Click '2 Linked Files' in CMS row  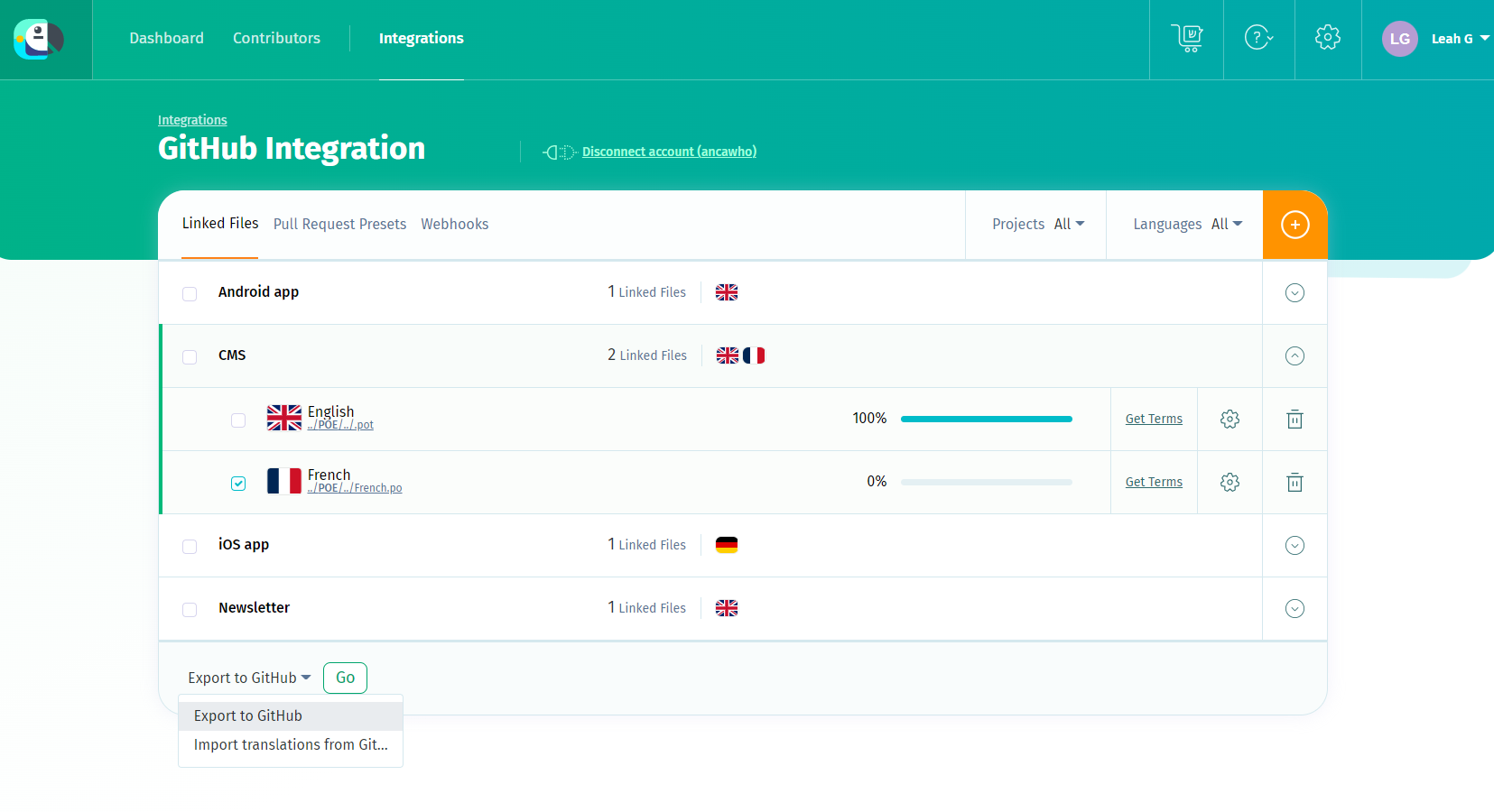point(647,355)
